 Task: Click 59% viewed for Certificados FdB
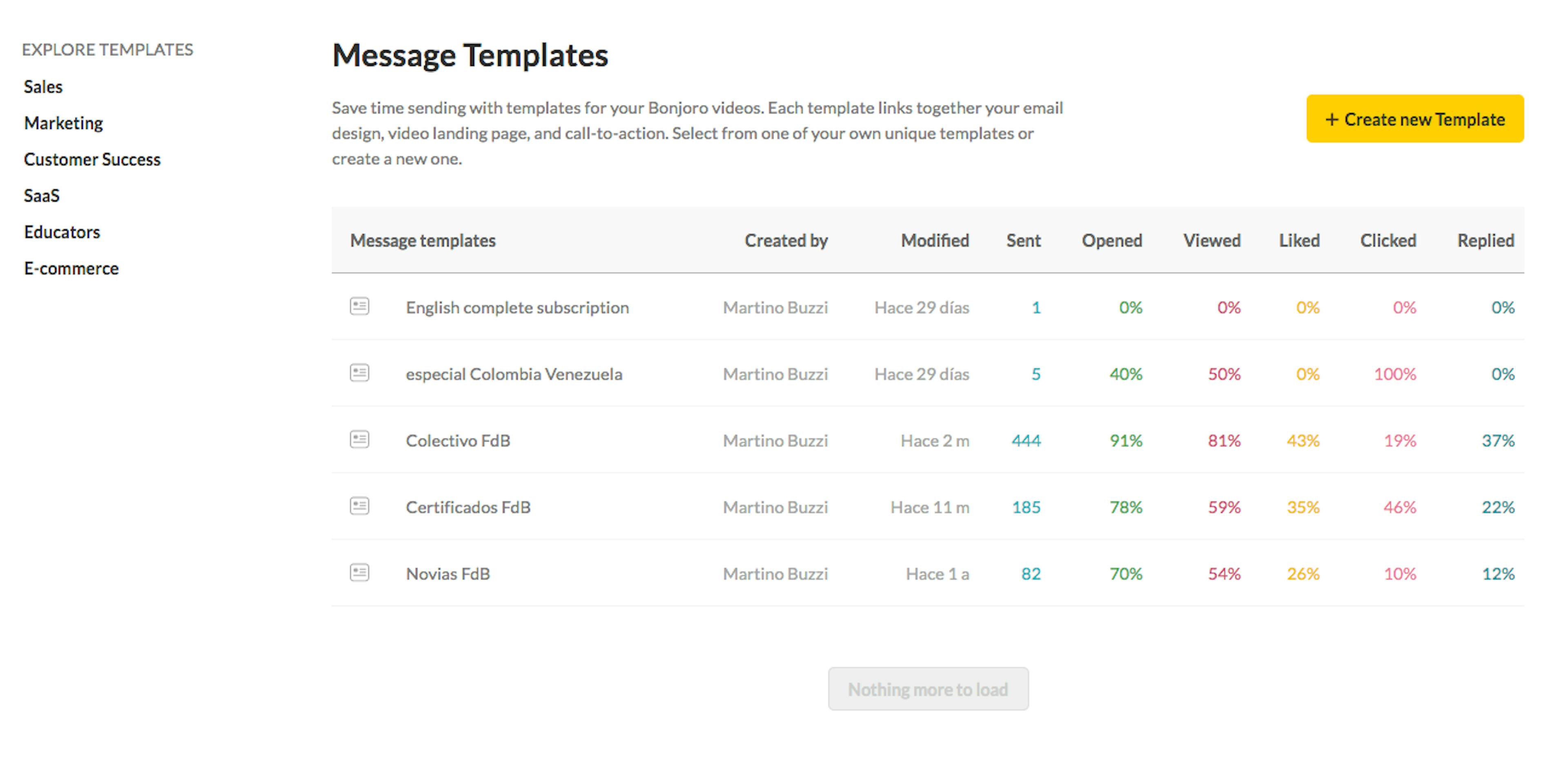[x=1224, y=507]
